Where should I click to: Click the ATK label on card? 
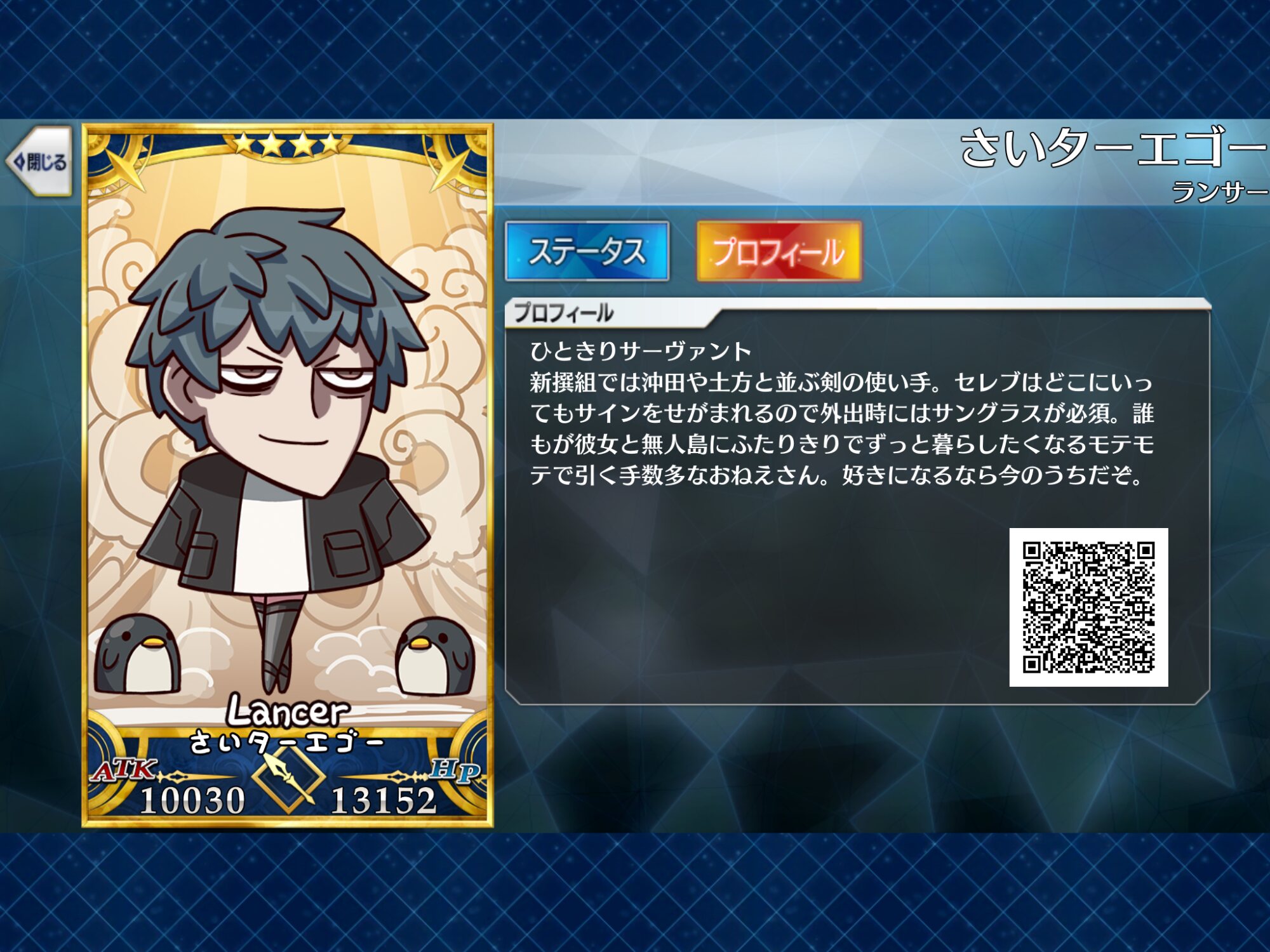click(x=123, y=770)
